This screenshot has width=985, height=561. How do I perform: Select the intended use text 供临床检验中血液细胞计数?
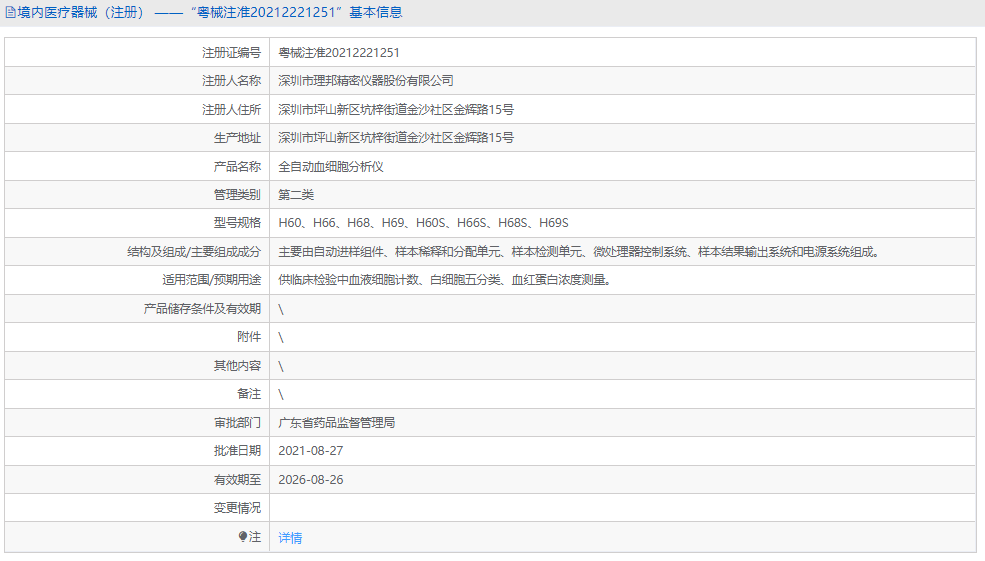[445, 280]
